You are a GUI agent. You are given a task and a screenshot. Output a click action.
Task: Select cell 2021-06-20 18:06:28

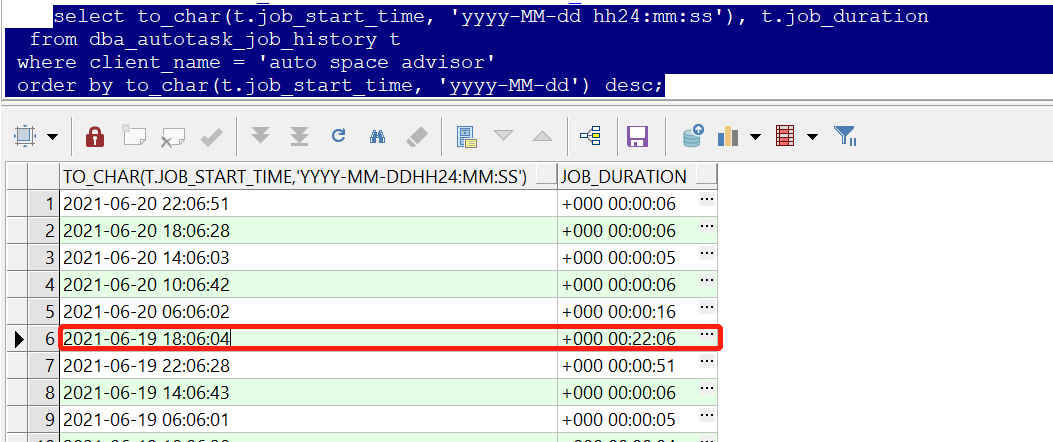(x=308, y=230)
